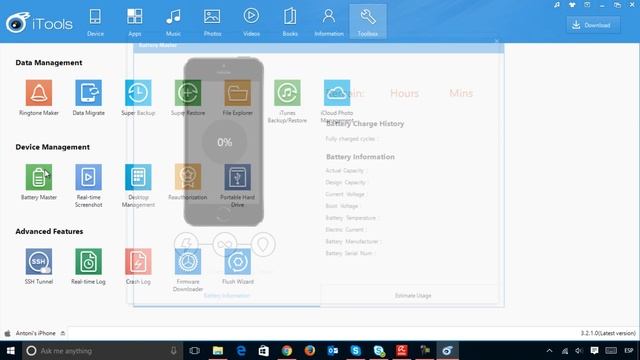The width and height of the screenshot is (640, 360).
Task: Launch the Data Migrate tool
Action: pos(89,93)
